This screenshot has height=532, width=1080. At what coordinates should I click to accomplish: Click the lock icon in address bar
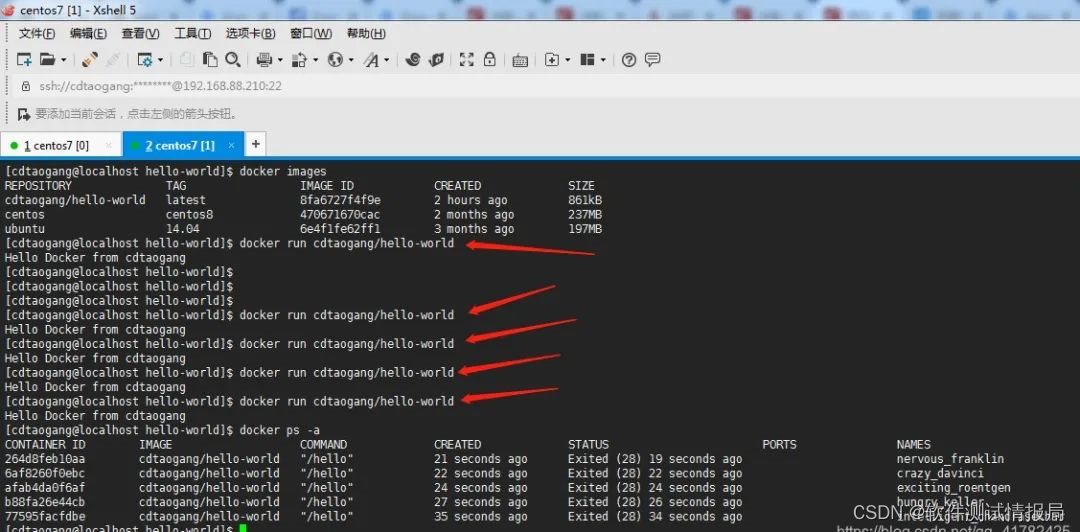pyautogui.click(x=26, y=86)
